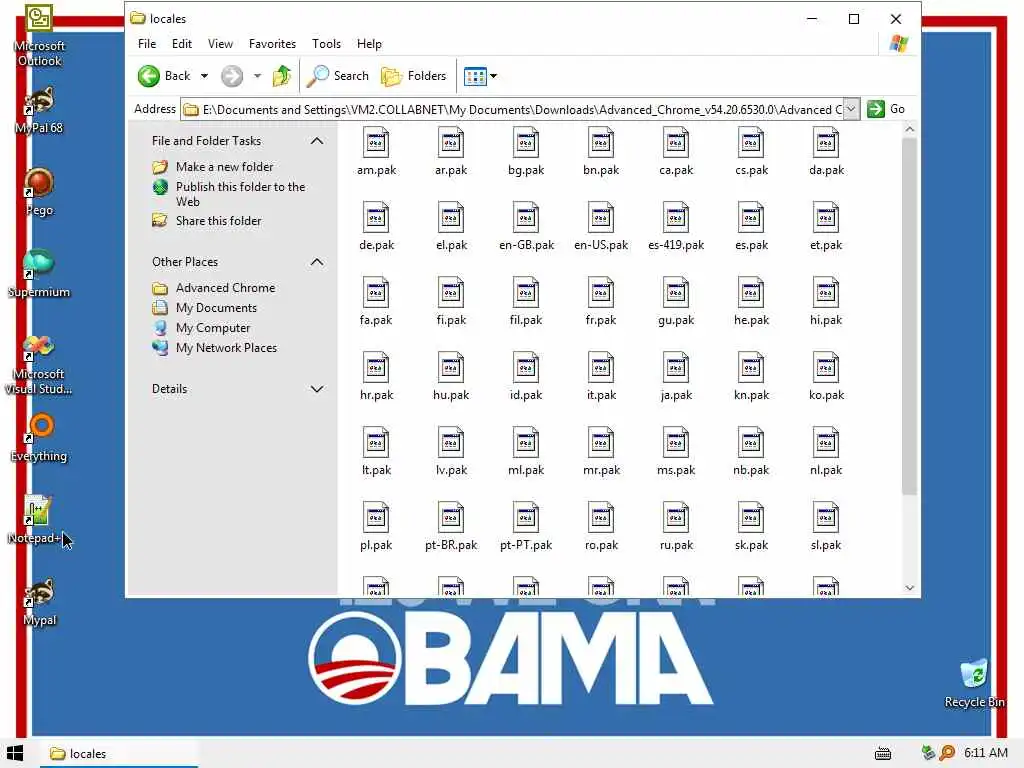Open the File menu
This screenshot has height=768, width=1024.
tap(147, 44)
